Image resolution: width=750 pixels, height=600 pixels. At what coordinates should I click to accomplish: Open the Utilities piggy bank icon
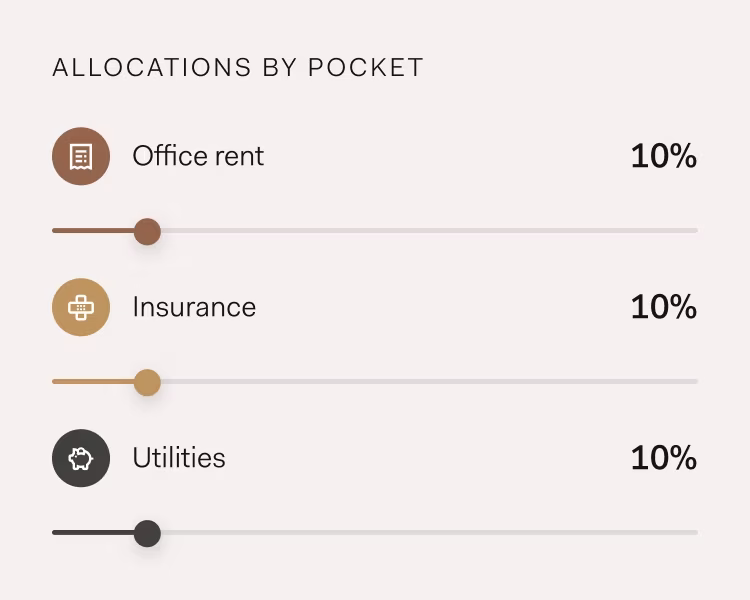click(x=81, y=458)
